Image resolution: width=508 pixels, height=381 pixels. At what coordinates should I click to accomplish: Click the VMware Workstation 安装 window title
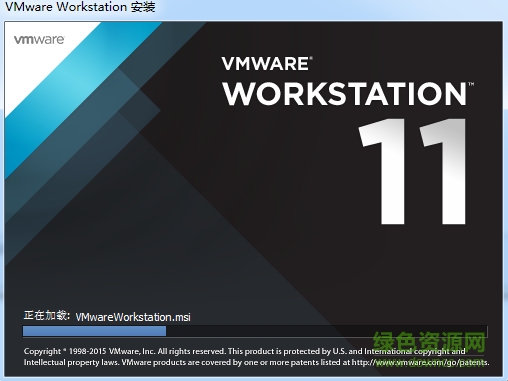coord(80,7)
